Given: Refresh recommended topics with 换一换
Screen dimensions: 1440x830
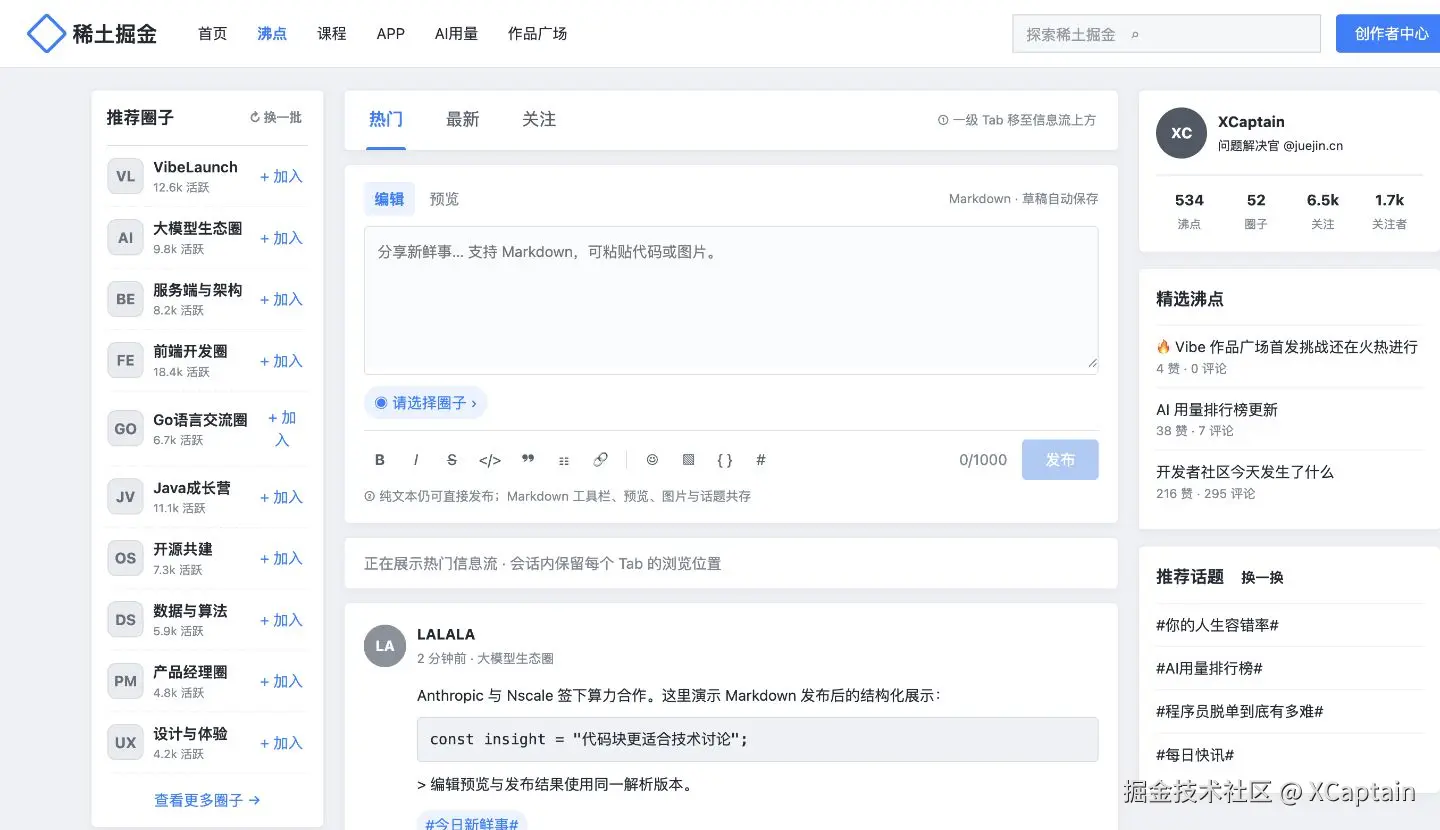Looking at the screenshot, I should (1262, 577).
